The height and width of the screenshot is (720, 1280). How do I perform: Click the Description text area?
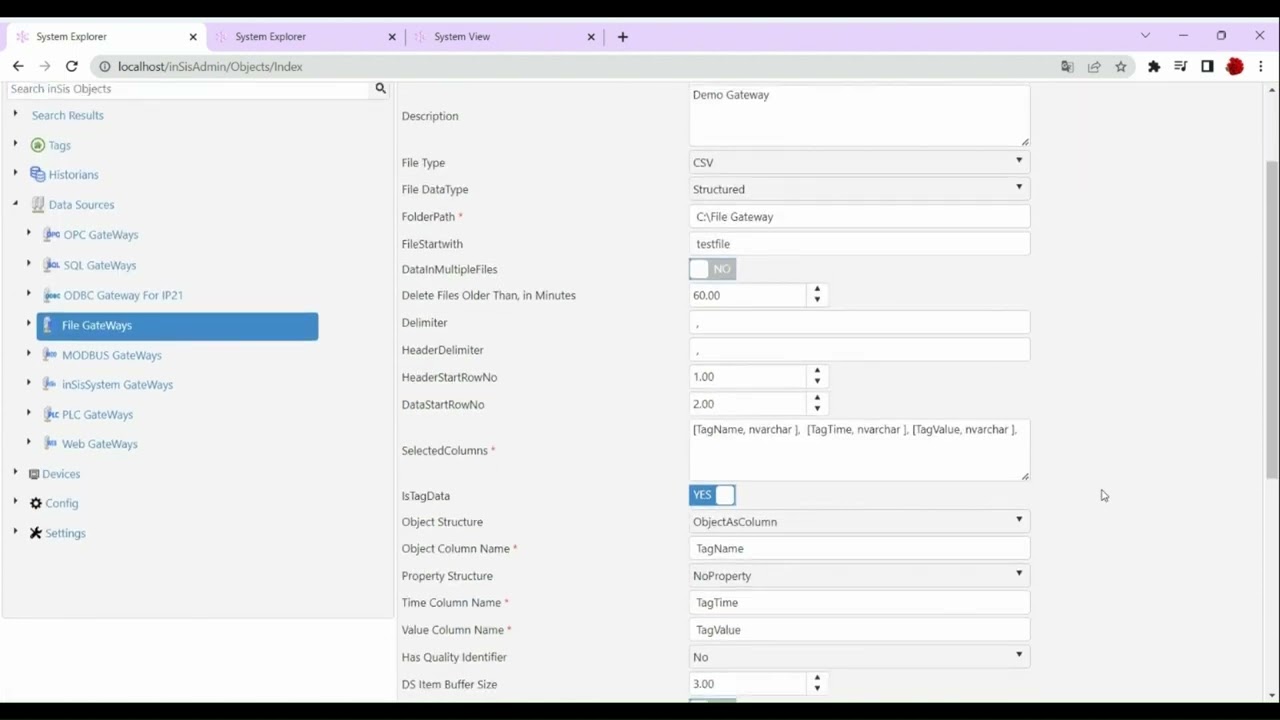click(859, 115)
